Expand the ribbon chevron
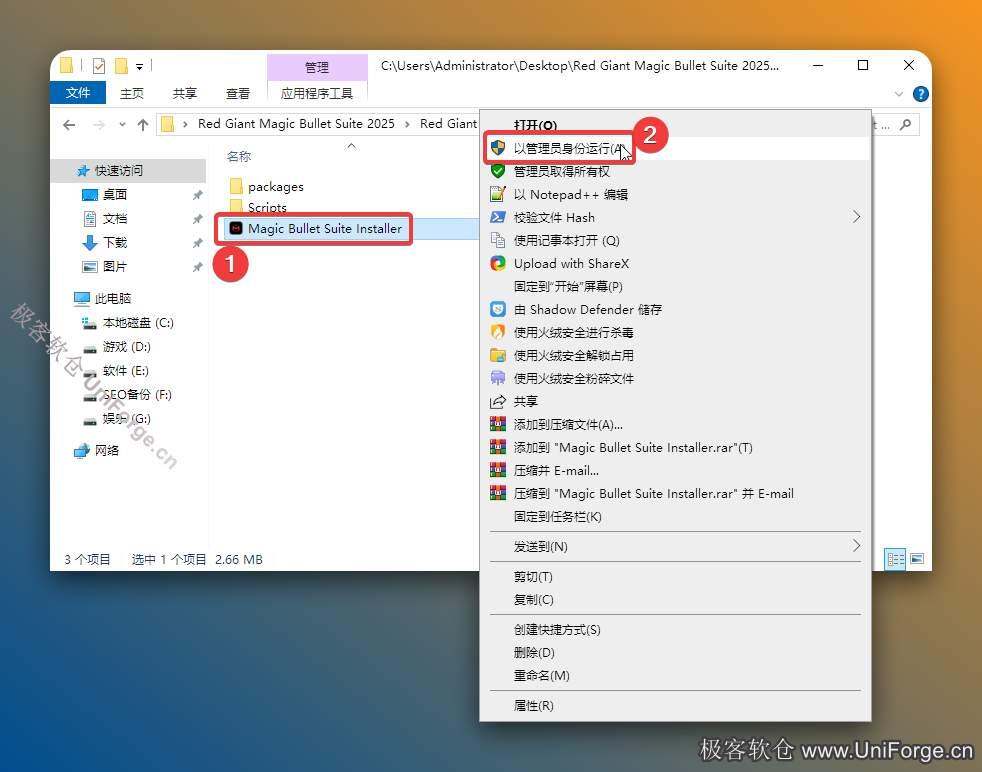The image size is (982, 772). (x=898, y=94)
